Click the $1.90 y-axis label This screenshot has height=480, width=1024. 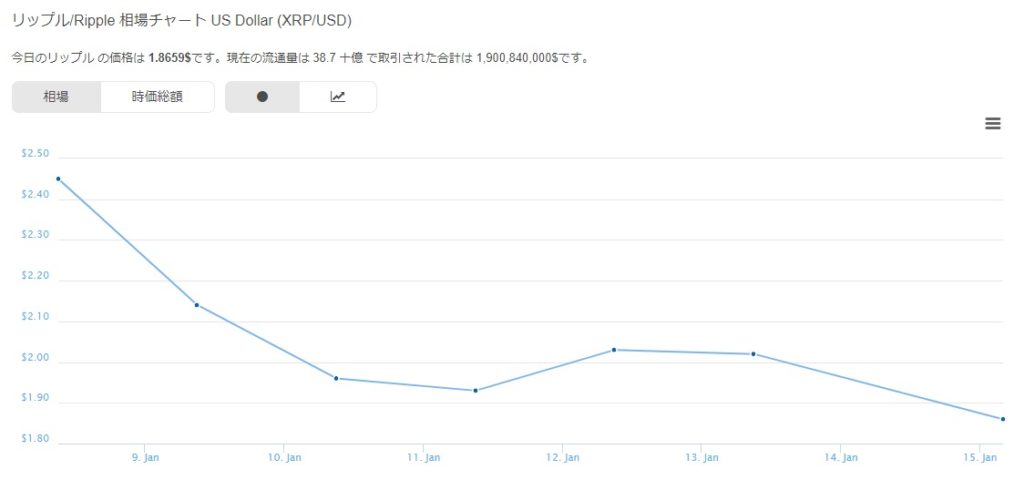pos(35,398)
